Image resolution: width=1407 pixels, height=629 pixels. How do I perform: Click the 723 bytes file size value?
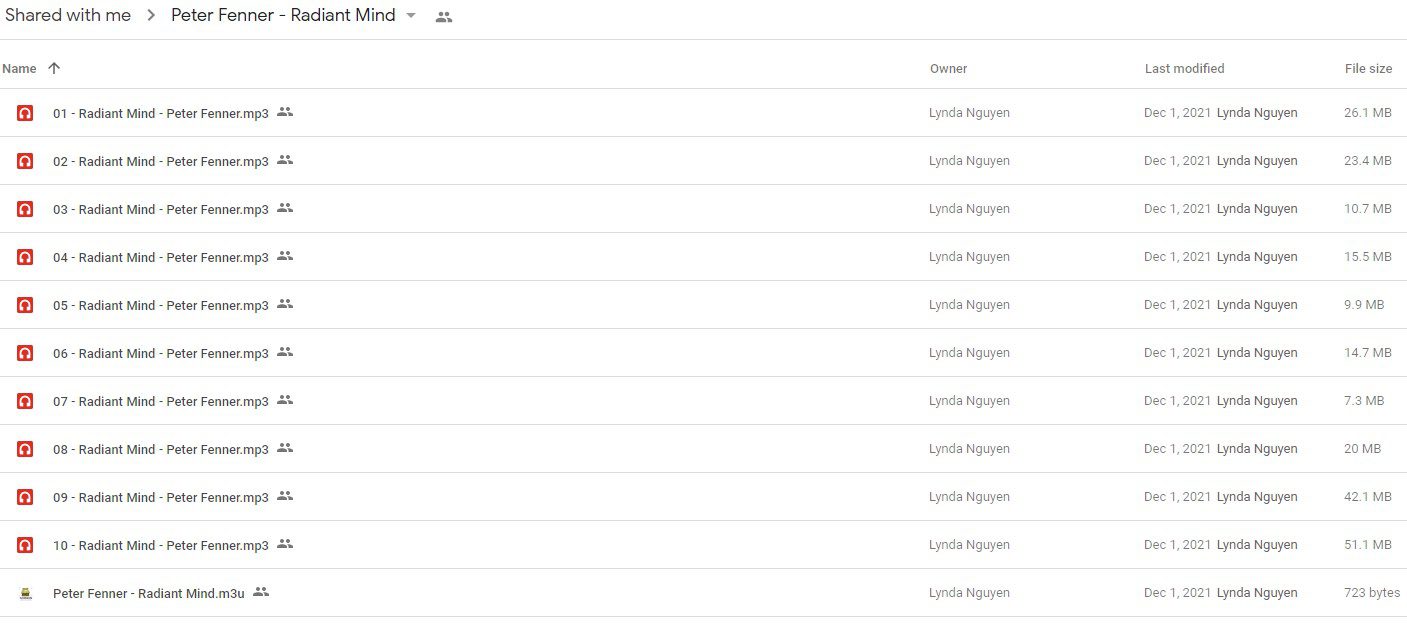(x=1372, y=593)
